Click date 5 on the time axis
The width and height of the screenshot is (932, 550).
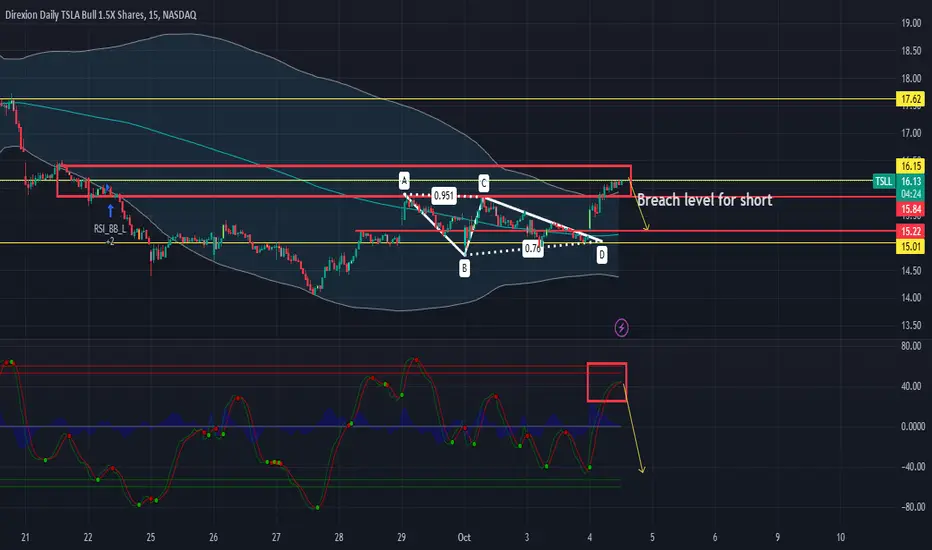click(652, 538)
